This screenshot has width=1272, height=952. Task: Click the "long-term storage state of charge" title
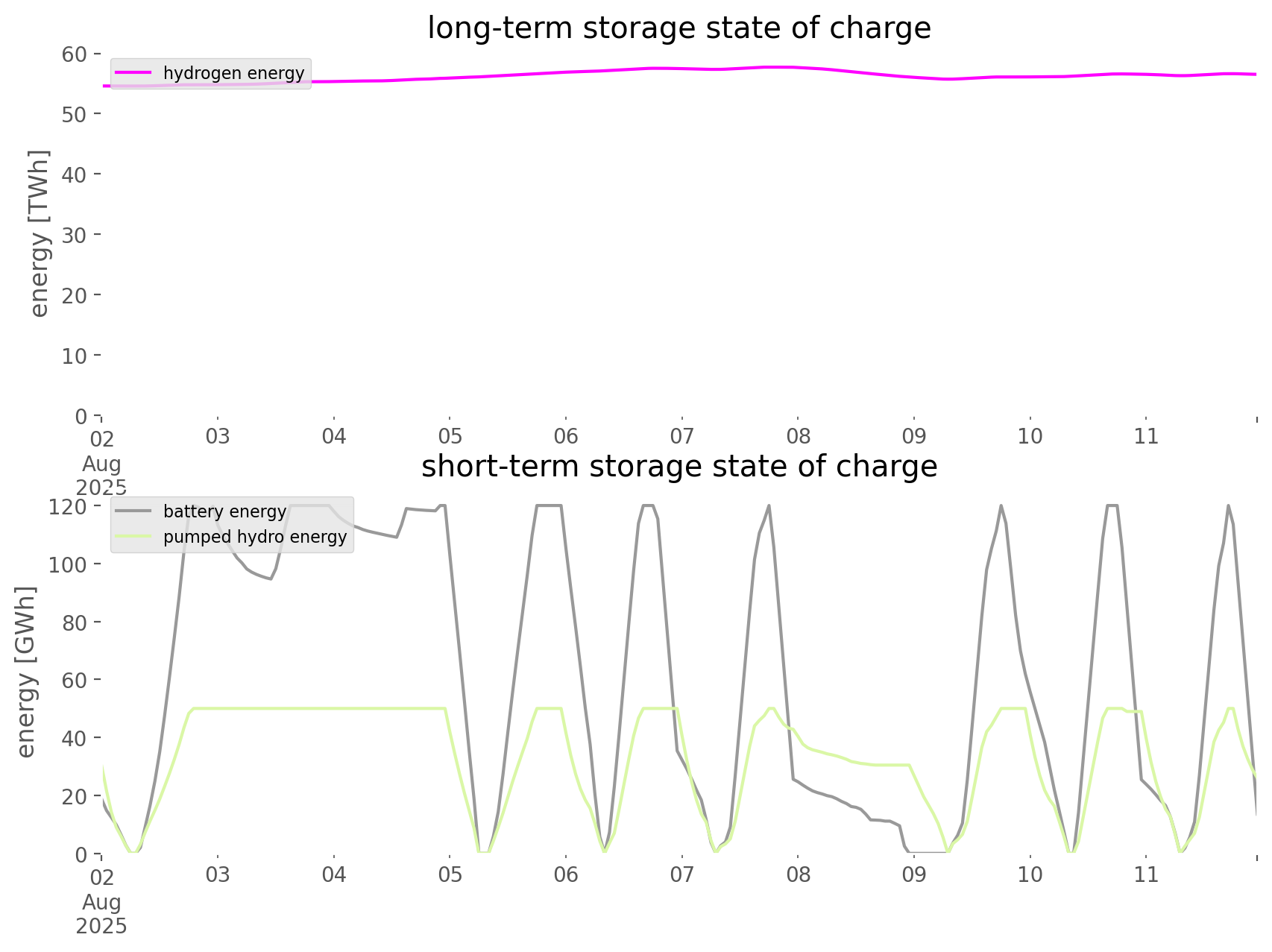click(x=678, y=28)
